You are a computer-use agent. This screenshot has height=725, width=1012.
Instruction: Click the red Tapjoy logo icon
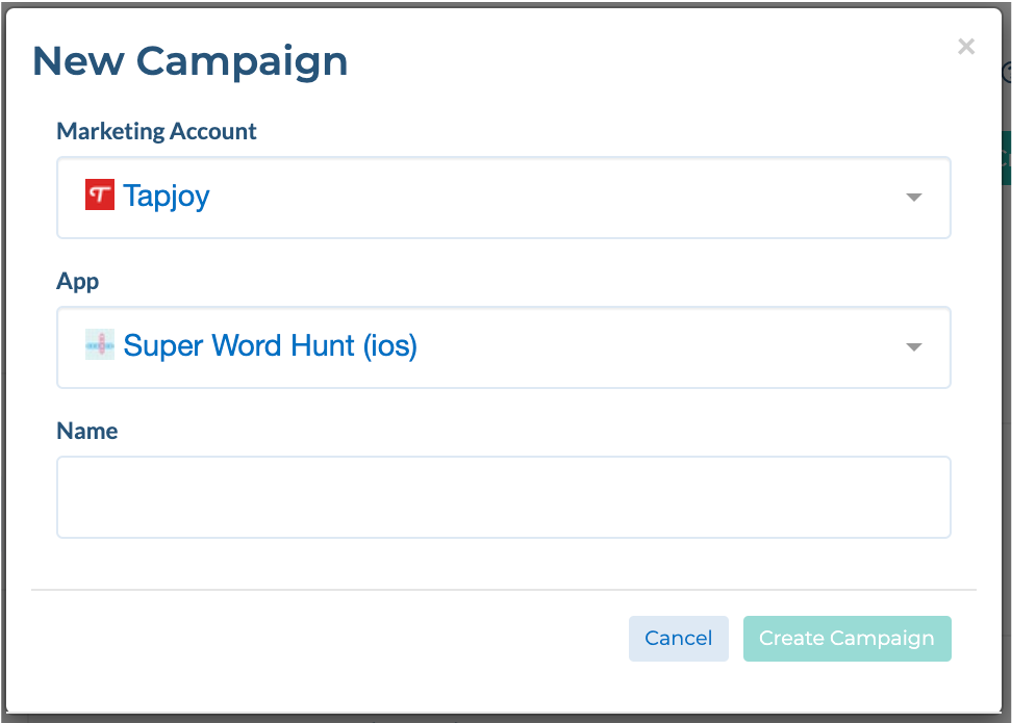(100, 196)
